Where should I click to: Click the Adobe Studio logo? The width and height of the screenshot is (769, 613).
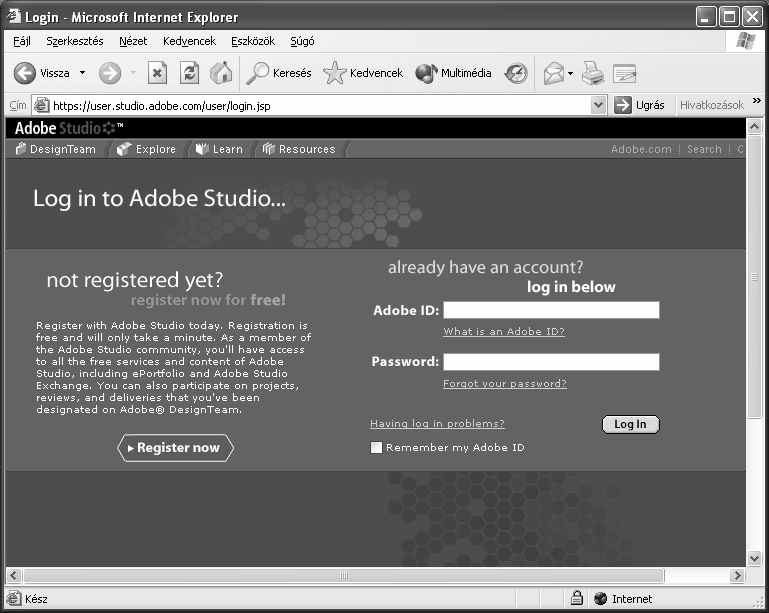point(69,128)
